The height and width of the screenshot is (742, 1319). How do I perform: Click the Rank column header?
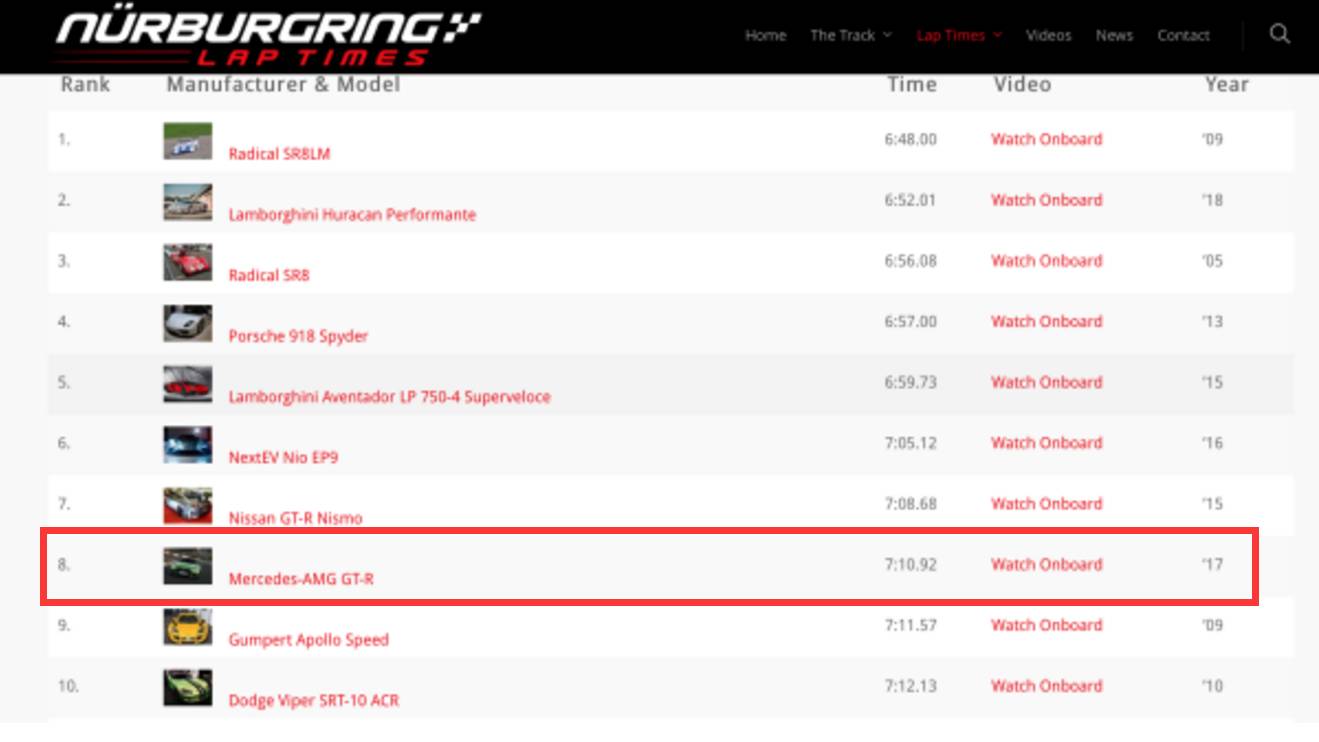[85, 84]
